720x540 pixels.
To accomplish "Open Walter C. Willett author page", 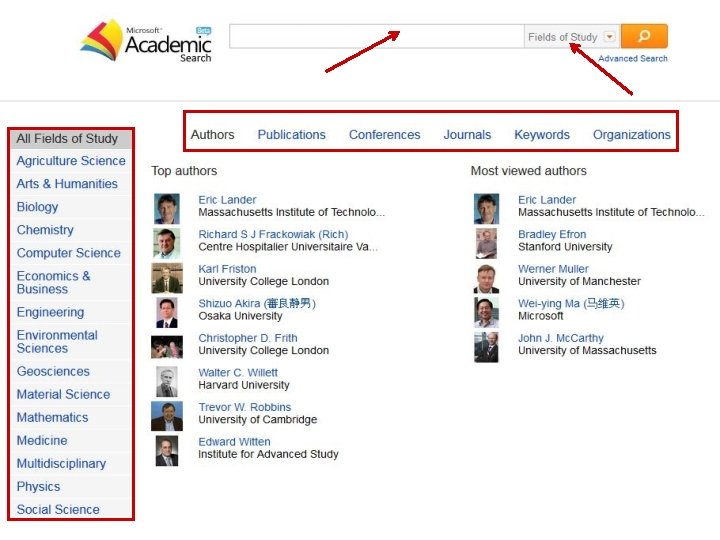I will (238, 372).
